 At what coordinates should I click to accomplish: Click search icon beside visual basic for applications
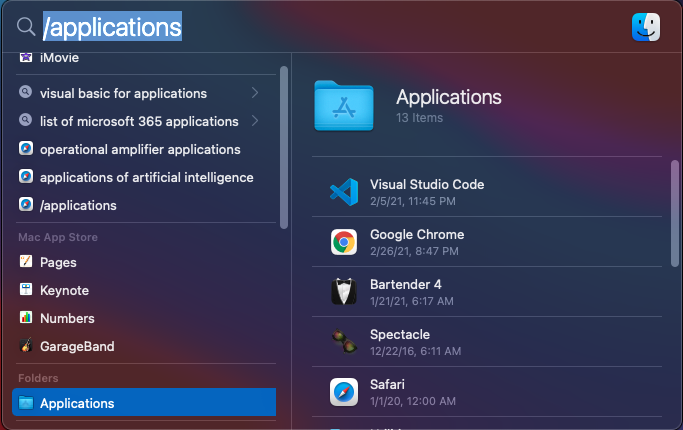click(26, 92)
